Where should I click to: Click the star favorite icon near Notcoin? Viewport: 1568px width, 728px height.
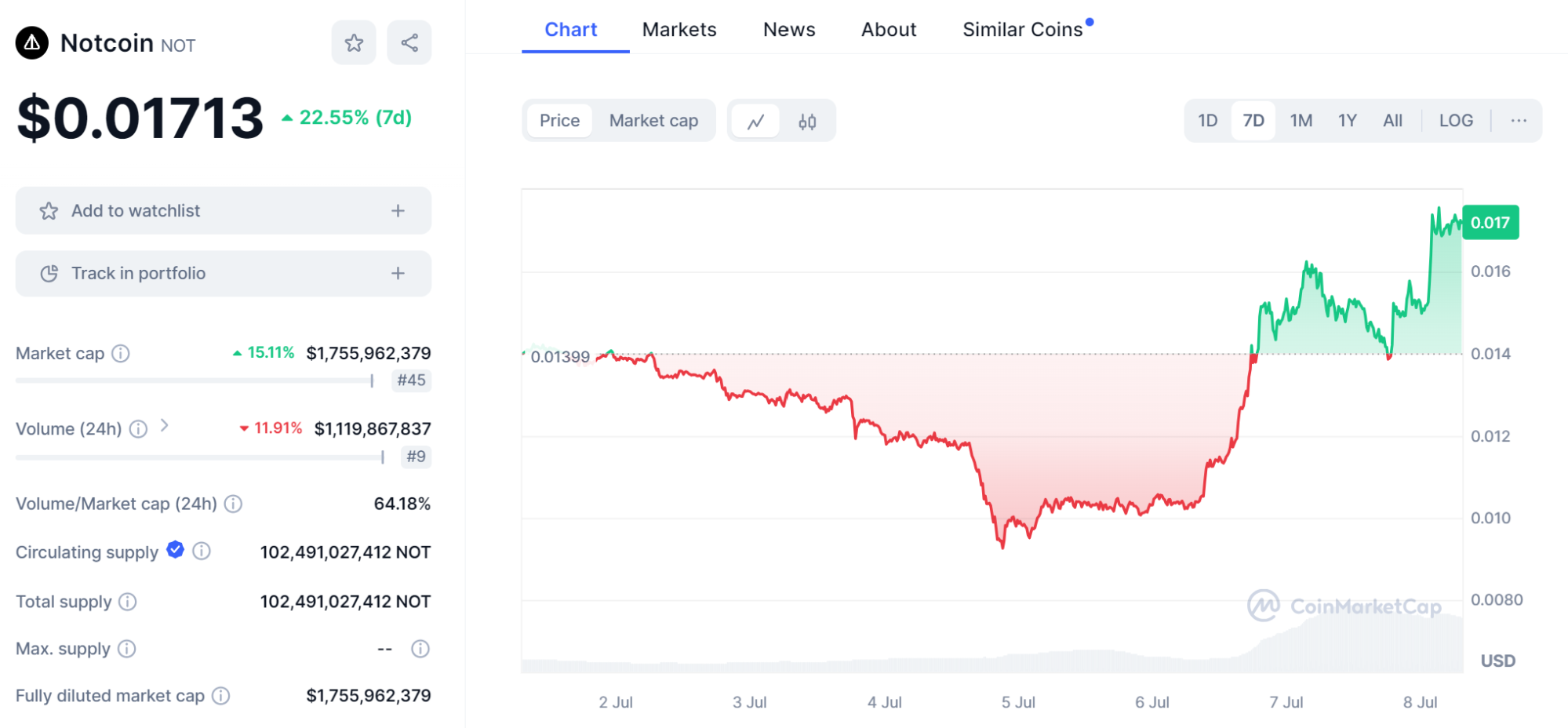tap(354, 42)
